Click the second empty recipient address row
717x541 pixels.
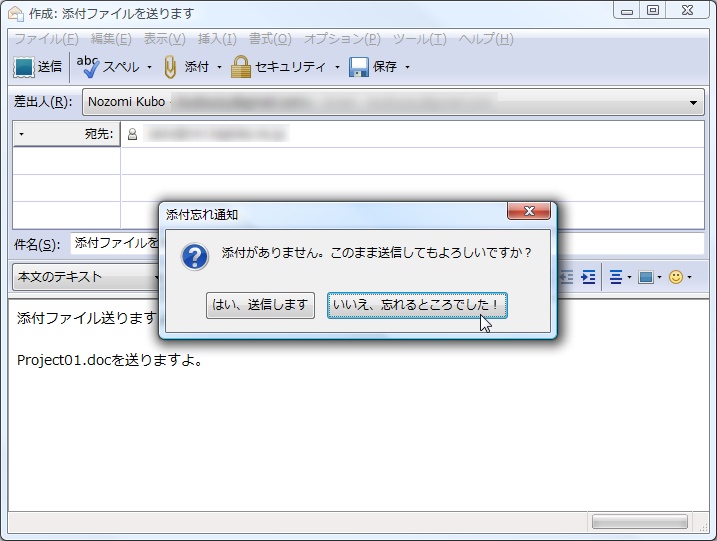click(412, 188)
